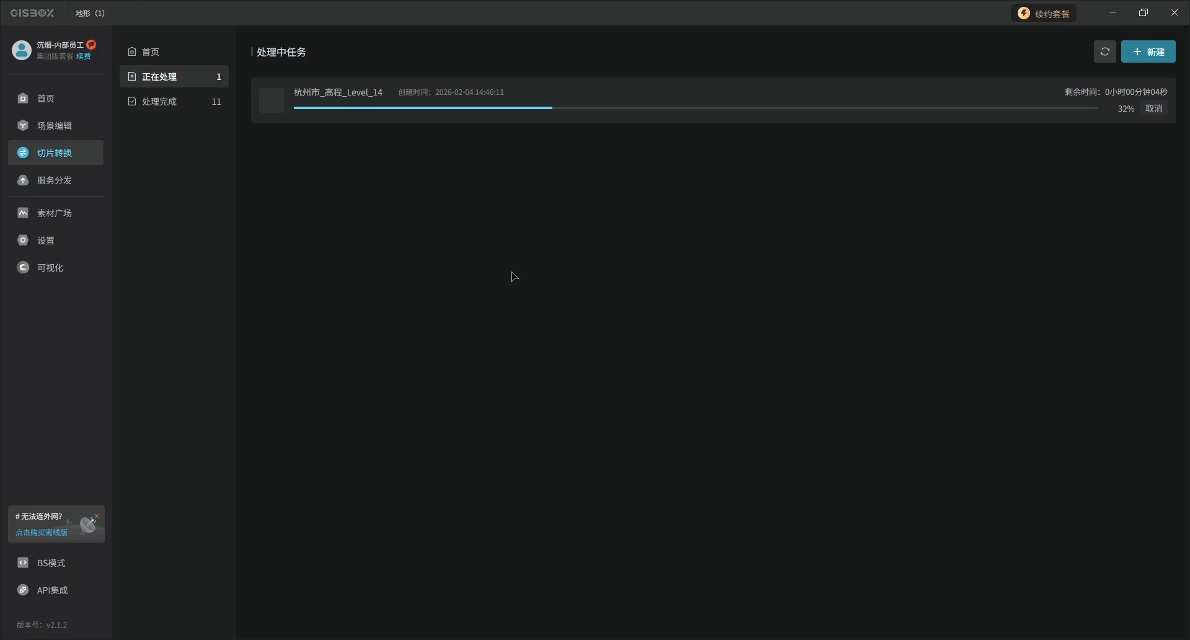This screenshot has width=1190, height=640.
Task: Open 可视化 visualization icon
Action: click(23, 267)
